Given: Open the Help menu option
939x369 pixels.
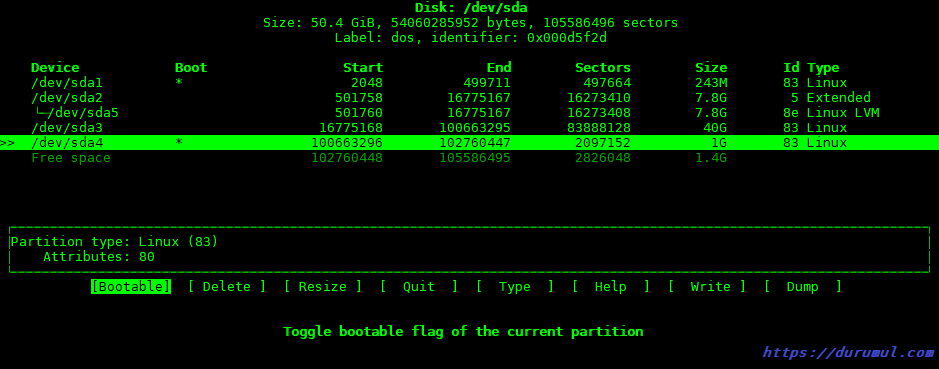Looking at the screenshot, I should pos(610,287).
